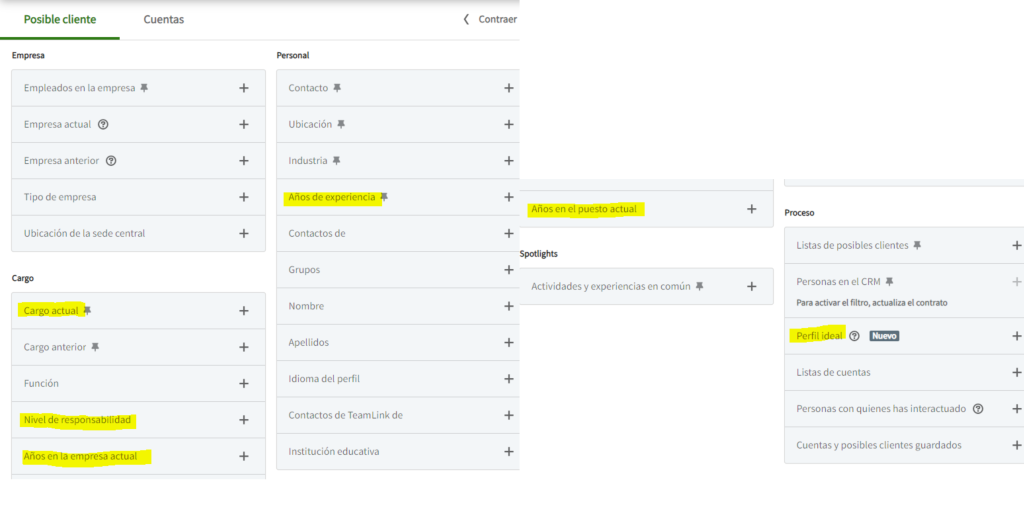Click Ubicación de la sede central label

(x=84, y=233)
